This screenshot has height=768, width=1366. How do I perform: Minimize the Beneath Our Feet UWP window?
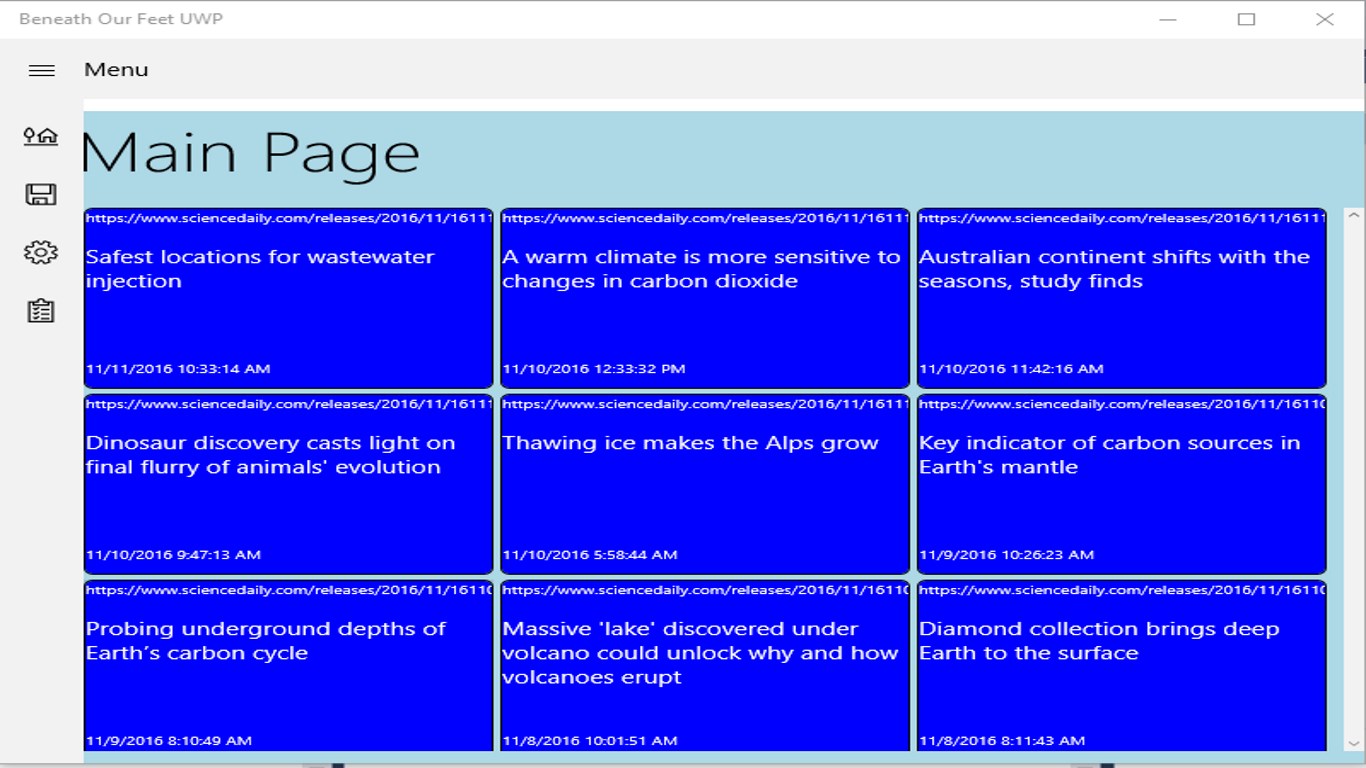[1168, 19]
